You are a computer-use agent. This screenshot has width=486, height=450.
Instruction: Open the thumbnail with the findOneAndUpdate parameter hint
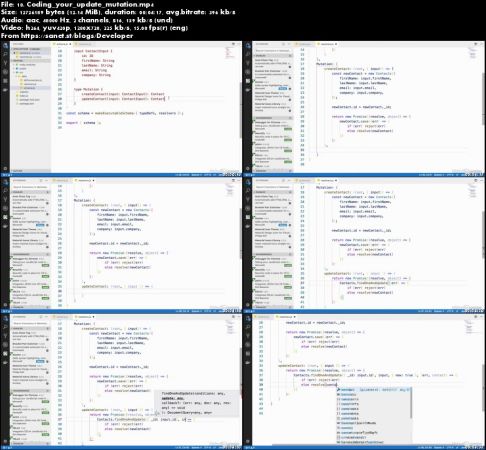click(121, 381)
